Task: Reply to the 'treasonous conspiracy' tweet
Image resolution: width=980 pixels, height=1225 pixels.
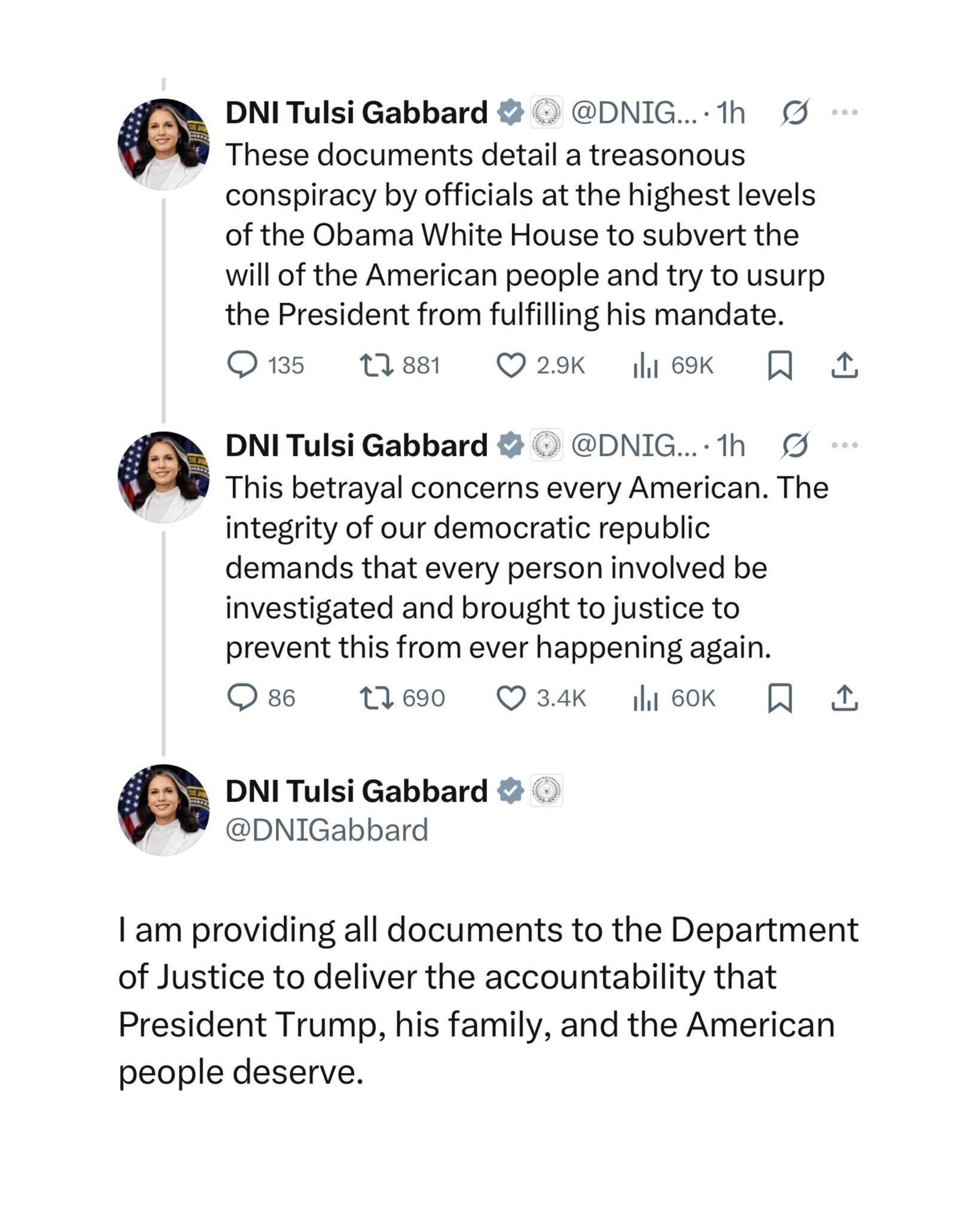Action: 242,364
